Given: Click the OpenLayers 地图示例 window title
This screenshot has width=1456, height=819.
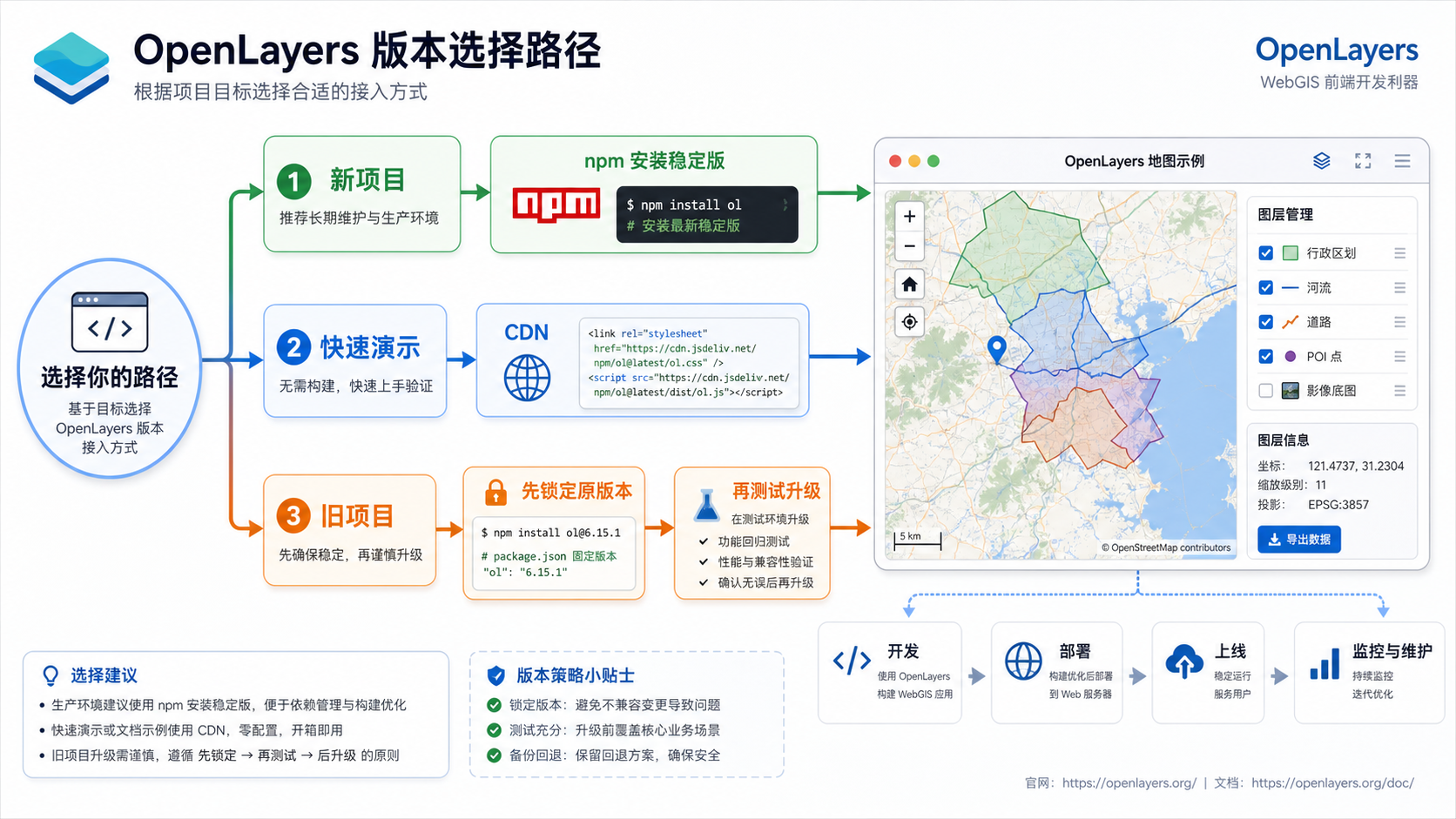Looking at the screenshot, I should pos(1135,161).
